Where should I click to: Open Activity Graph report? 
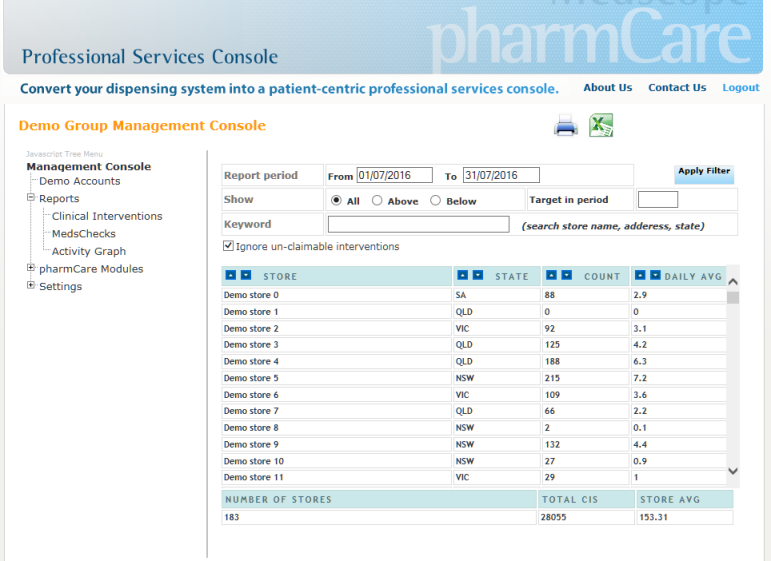89,251
